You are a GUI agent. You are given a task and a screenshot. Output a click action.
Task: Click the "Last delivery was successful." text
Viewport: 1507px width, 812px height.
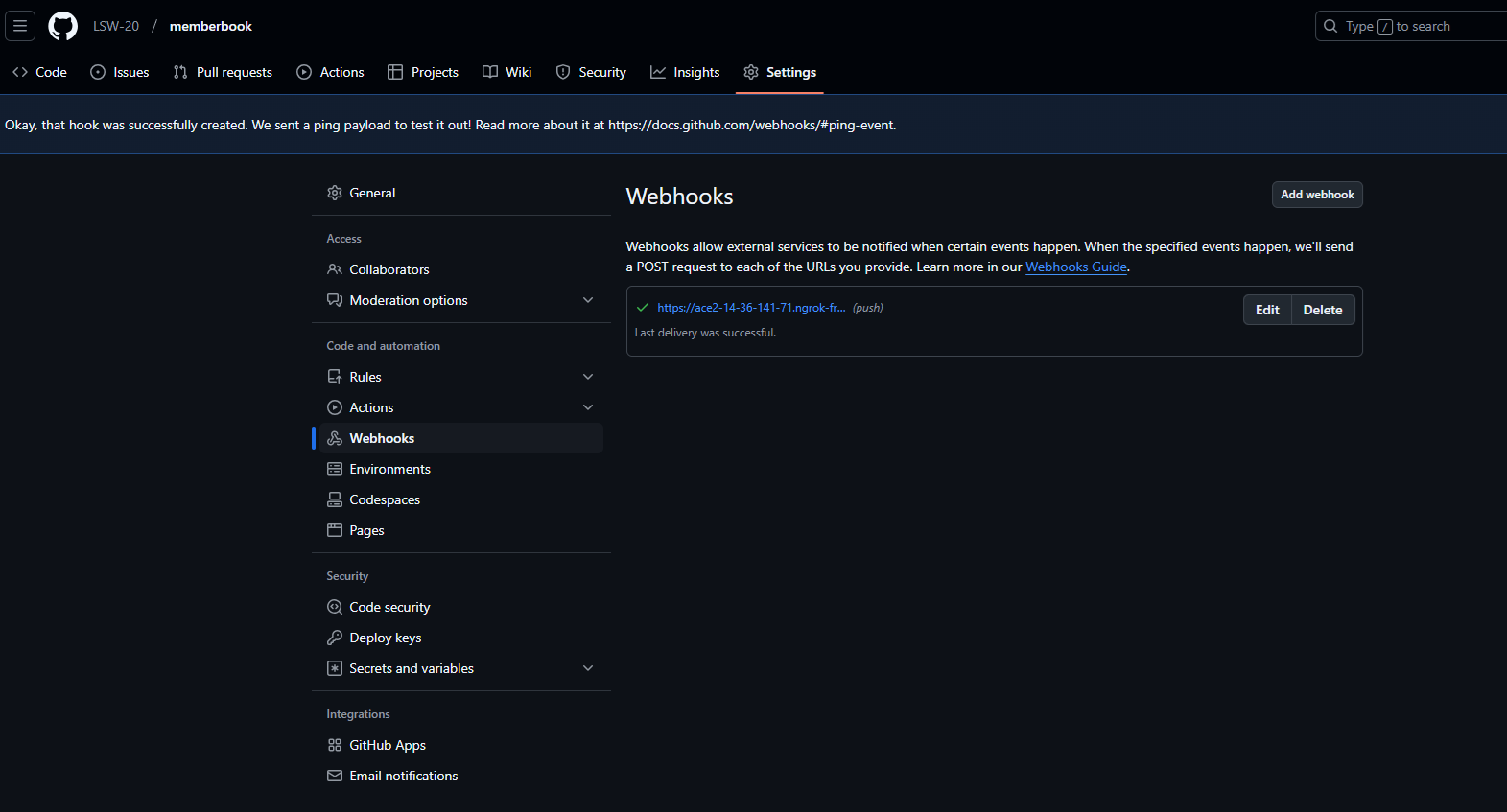point(705,333)
